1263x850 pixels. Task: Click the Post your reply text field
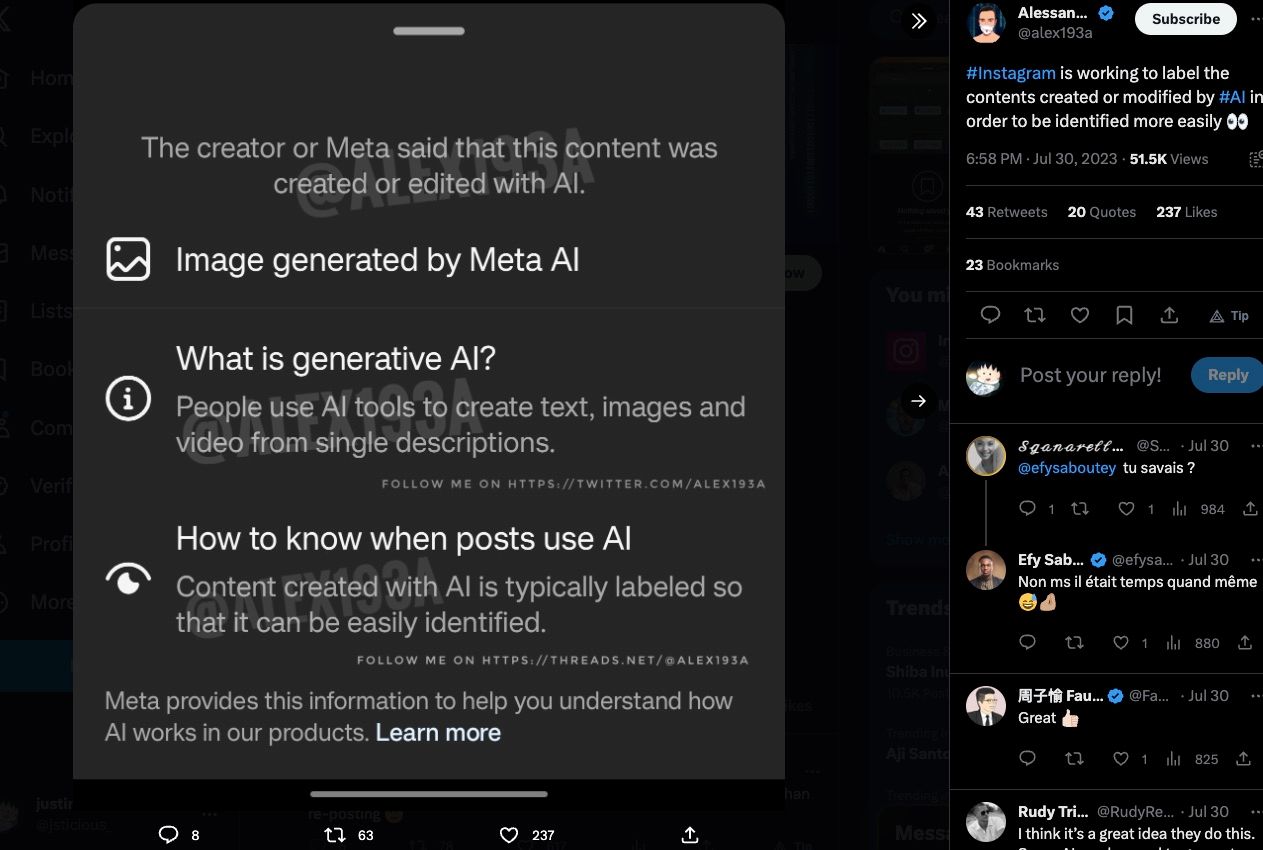pos(1091,375)
